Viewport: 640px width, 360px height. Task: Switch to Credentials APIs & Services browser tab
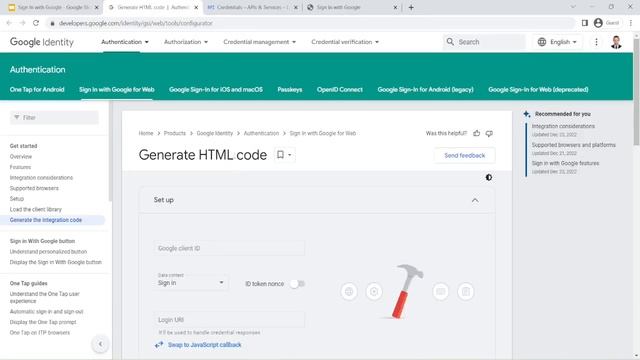coord(252,7)
